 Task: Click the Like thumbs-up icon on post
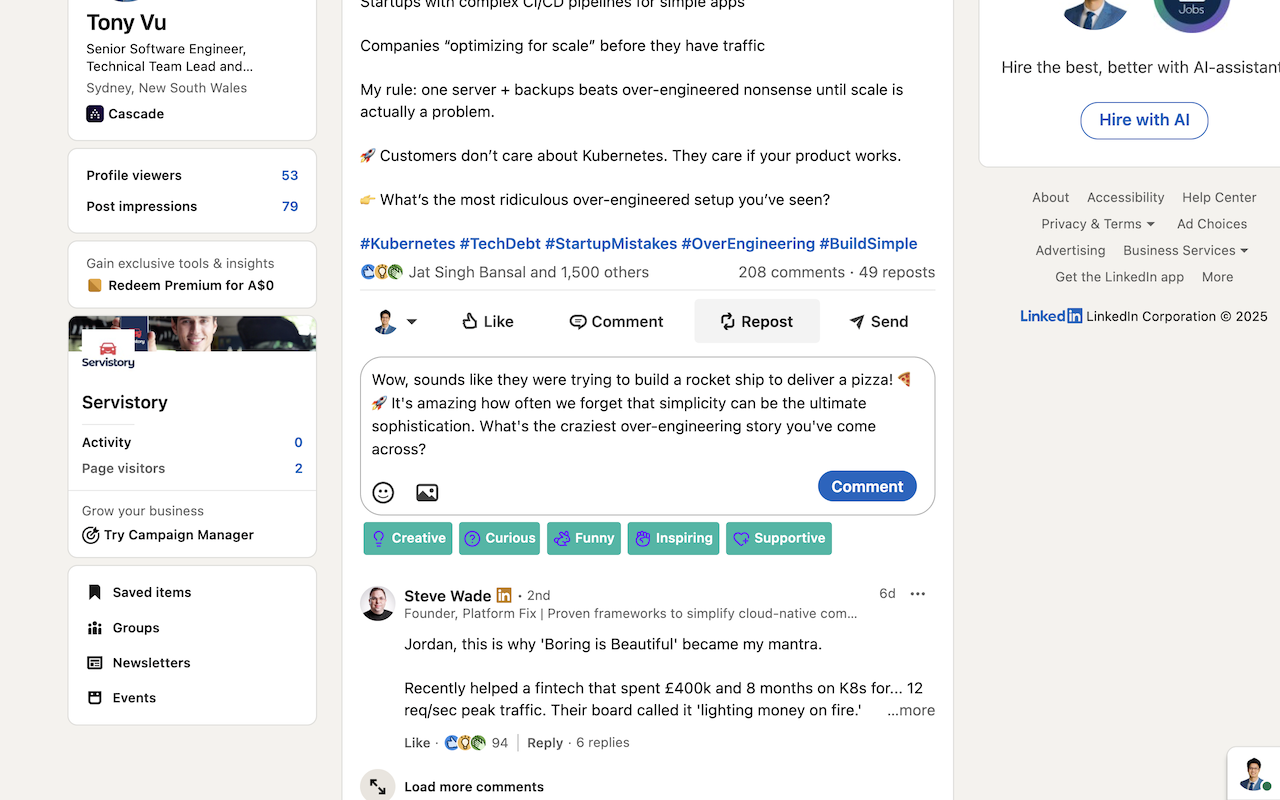(x=470, y=321)
